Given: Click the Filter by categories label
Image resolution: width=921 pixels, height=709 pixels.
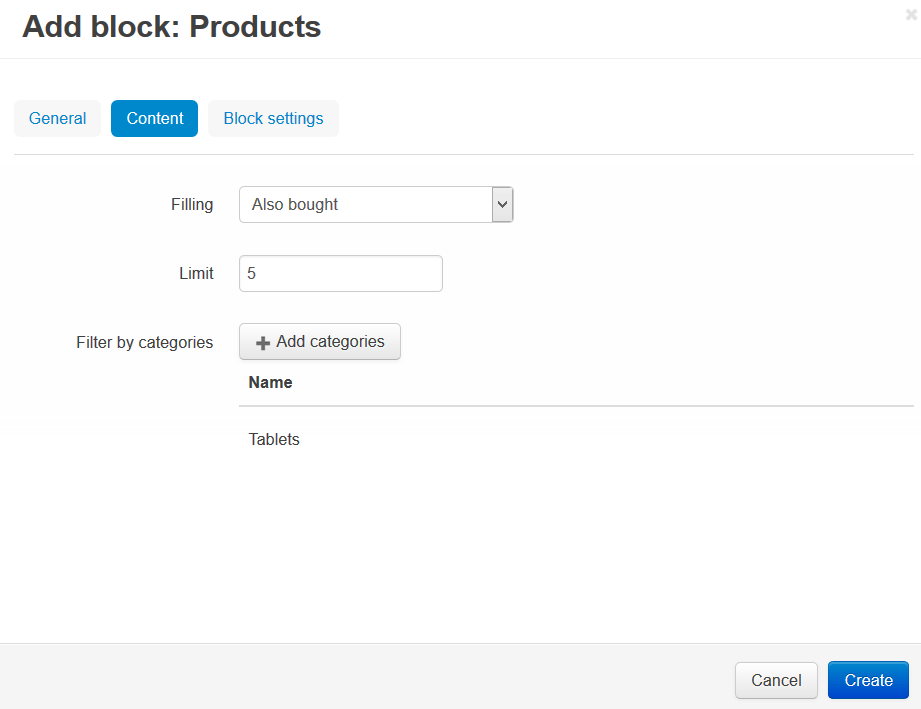Looking at the screenshot, I should pyautogui.click(x=144, y=342).
